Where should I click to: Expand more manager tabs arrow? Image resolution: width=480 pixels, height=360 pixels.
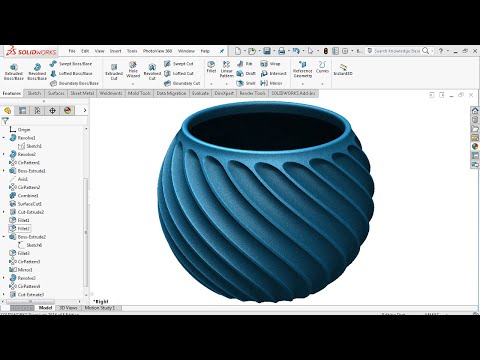(x=85, y=110)
